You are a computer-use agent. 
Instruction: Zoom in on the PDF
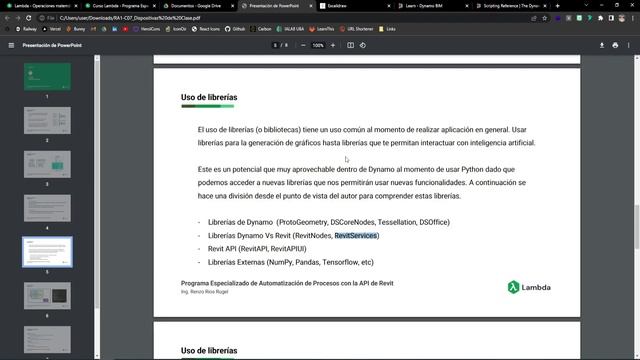[333, 45]
